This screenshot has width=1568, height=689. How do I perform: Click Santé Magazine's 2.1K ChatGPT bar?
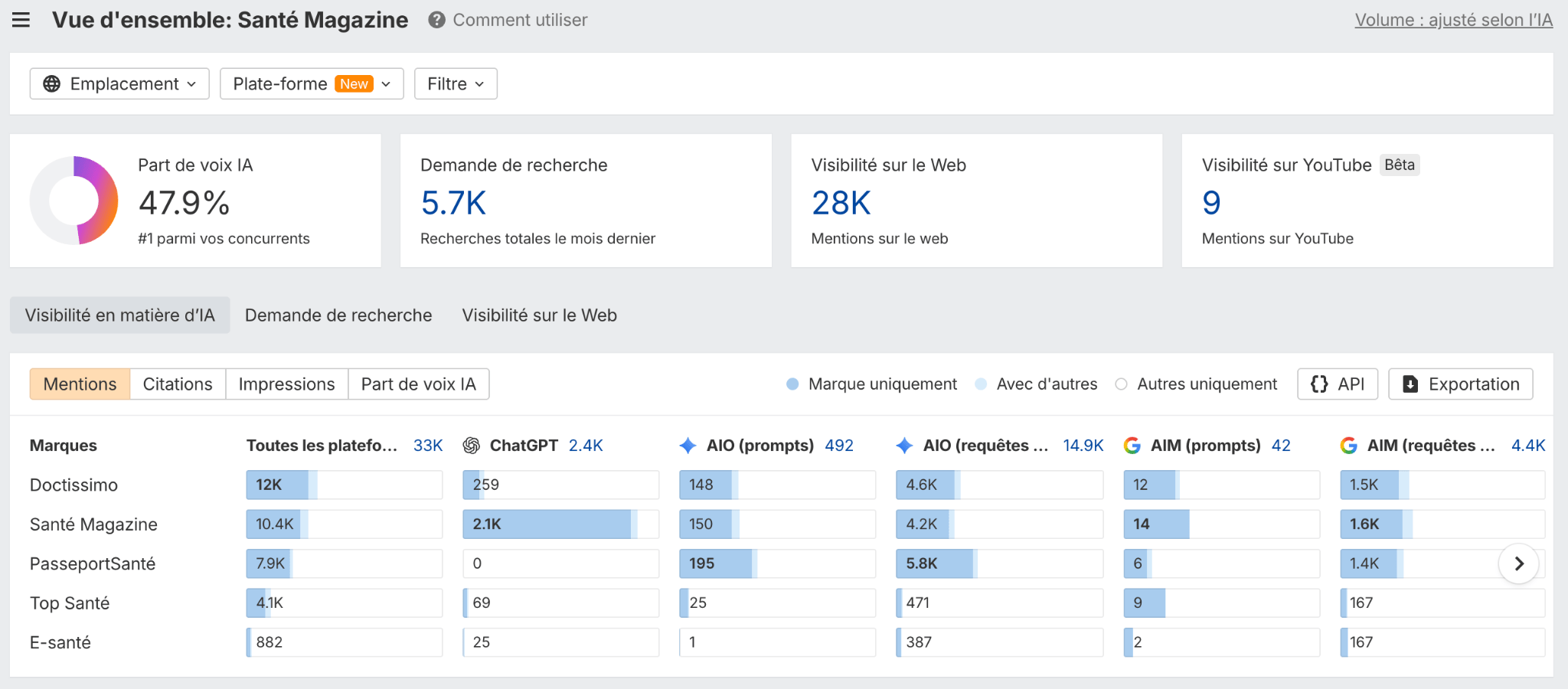tap(561, 524)
